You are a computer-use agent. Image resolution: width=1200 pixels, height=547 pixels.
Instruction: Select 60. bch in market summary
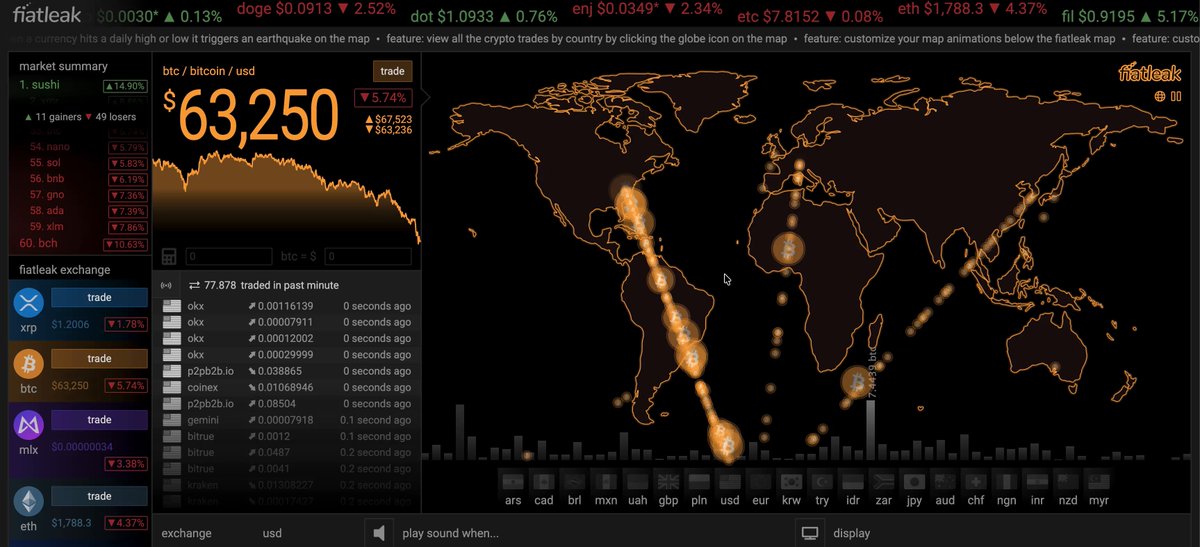(x=82, y=243)
